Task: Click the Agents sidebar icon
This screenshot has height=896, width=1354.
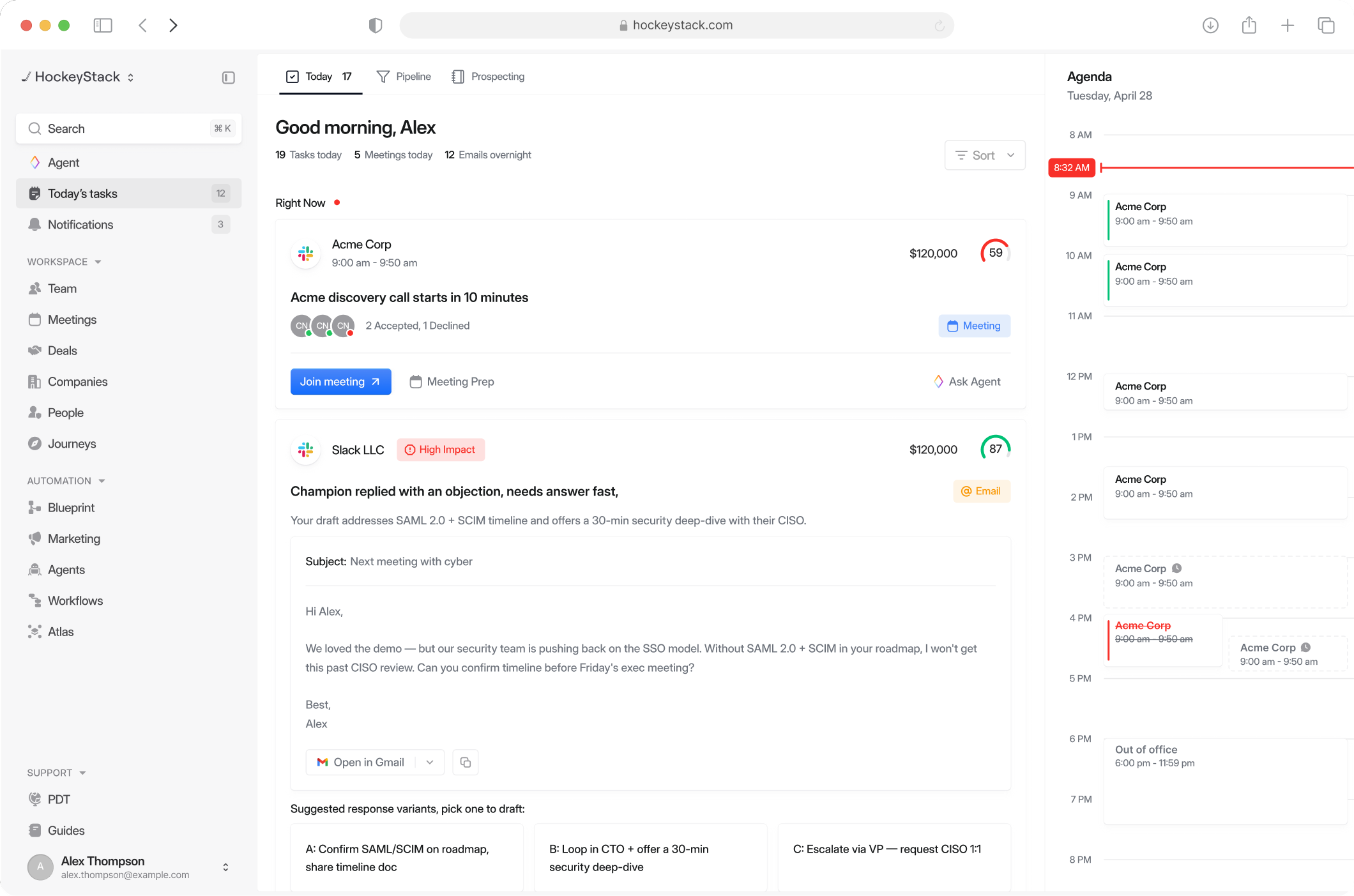Action: [x=35, y=570]
